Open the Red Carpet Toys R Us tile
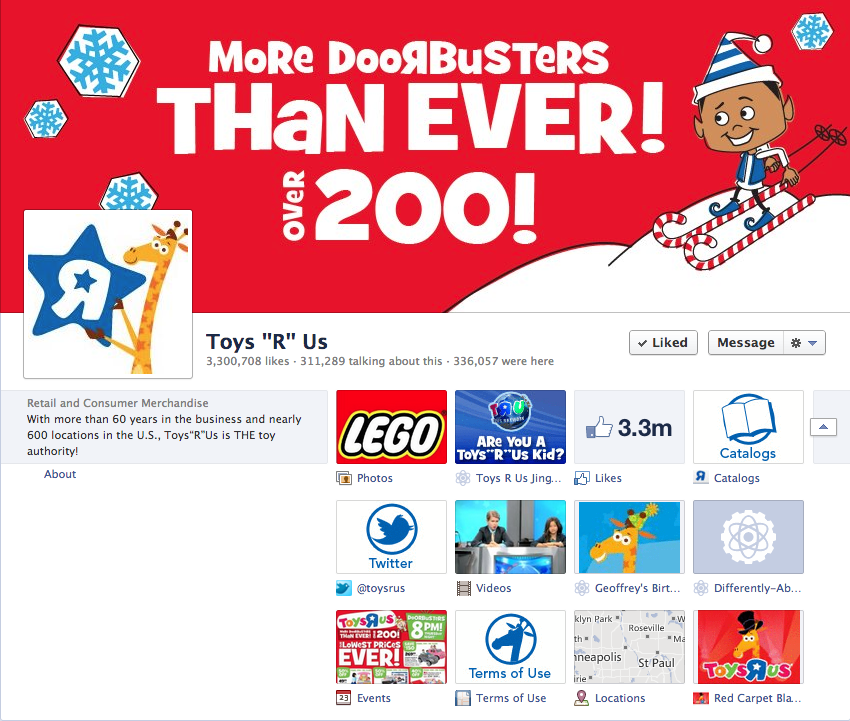The height and width of the screenshot is (721, 850). [x=748, y=647]
